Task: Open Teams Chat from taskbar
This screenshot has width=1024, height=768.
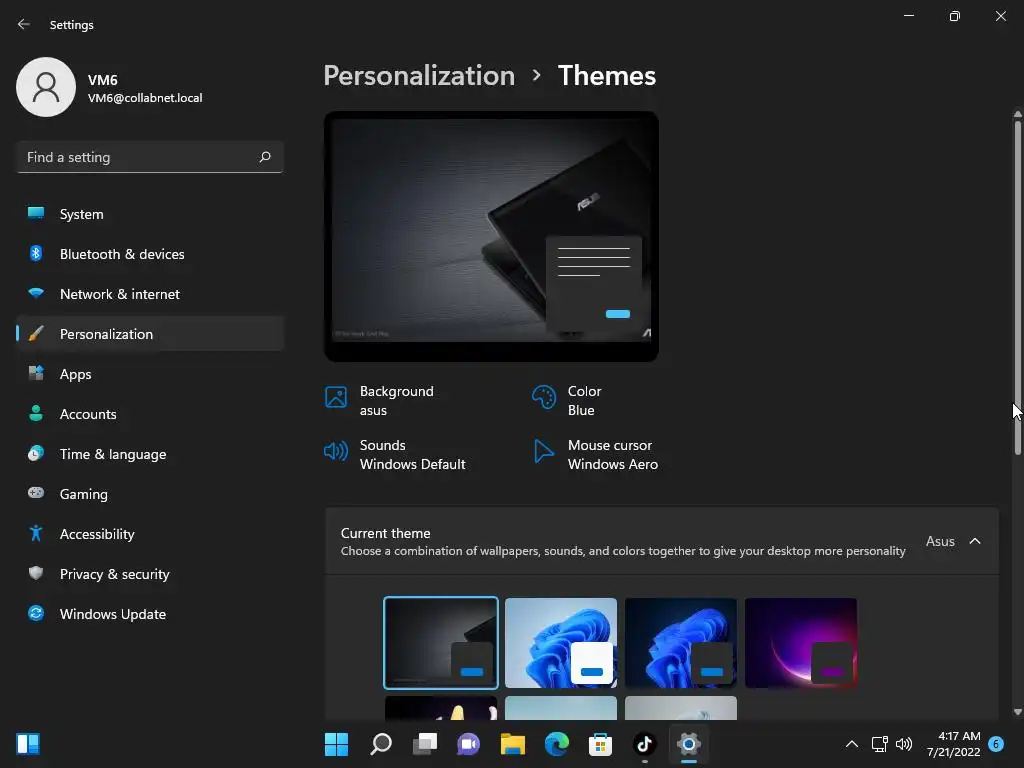Action: [x=468, y=744]
